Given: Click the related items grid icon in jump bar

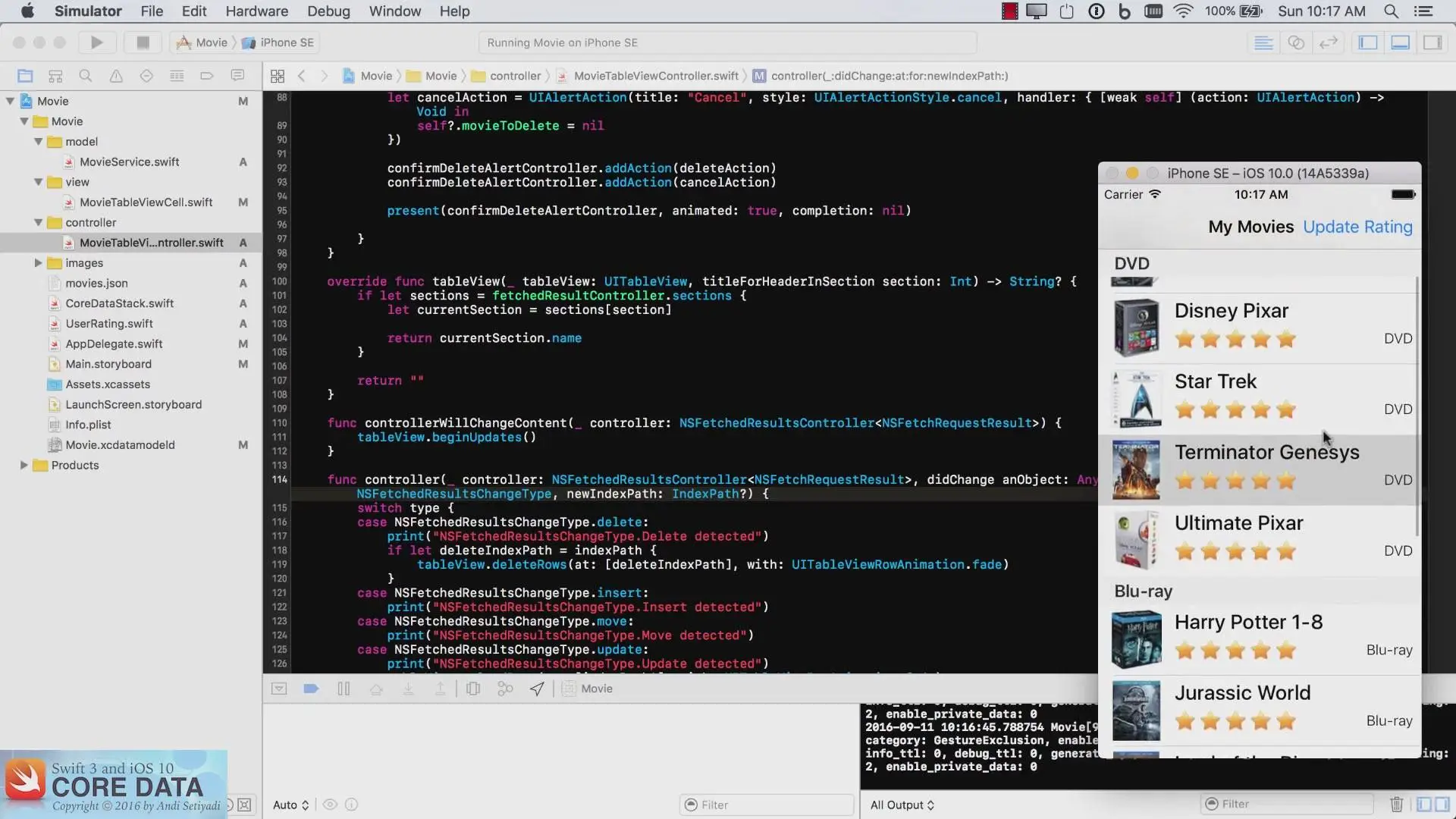Looking at the screenshot, I should coord(278,76).
